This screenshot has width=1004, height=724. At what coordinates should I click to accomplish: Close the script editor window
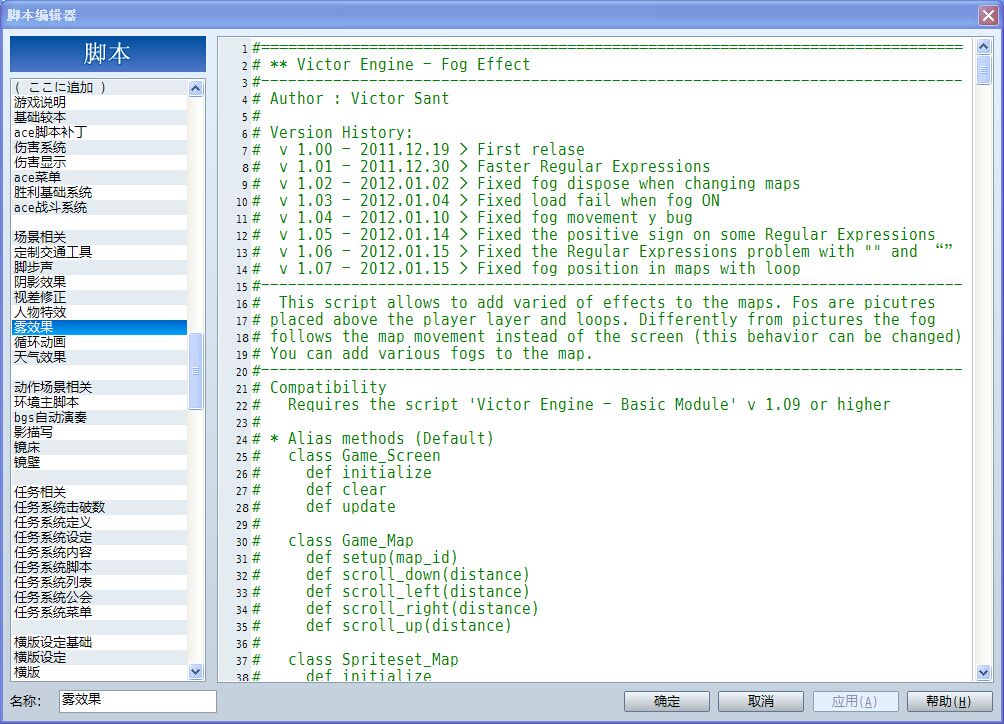tap(989, 15)
